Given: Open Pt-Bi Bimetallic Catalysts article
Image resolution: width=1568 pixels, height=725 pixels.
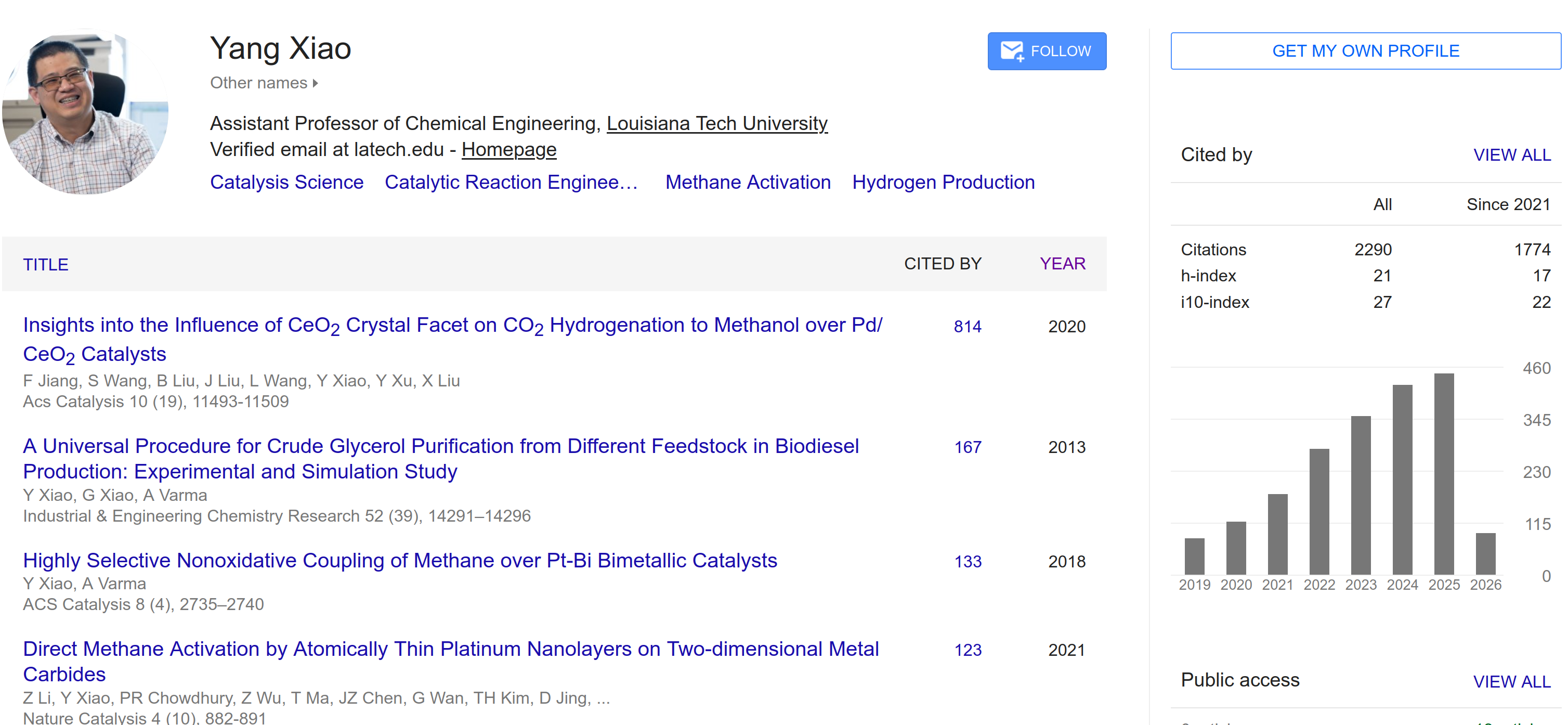Looking at the screenshot, I should (x=399, y=560).
